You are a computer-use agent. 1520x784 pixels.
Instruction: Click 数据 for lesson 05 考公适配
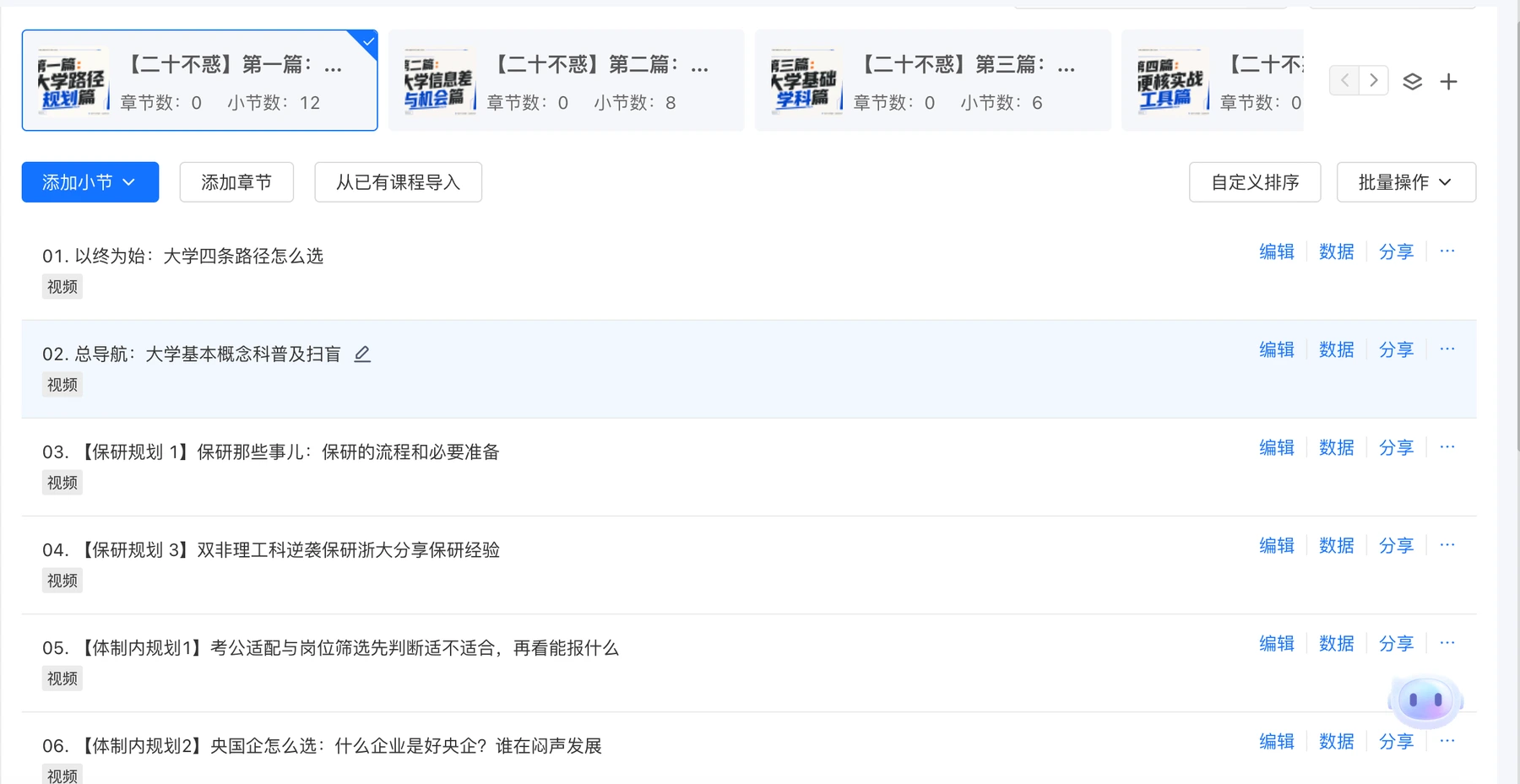(1337, 643)
